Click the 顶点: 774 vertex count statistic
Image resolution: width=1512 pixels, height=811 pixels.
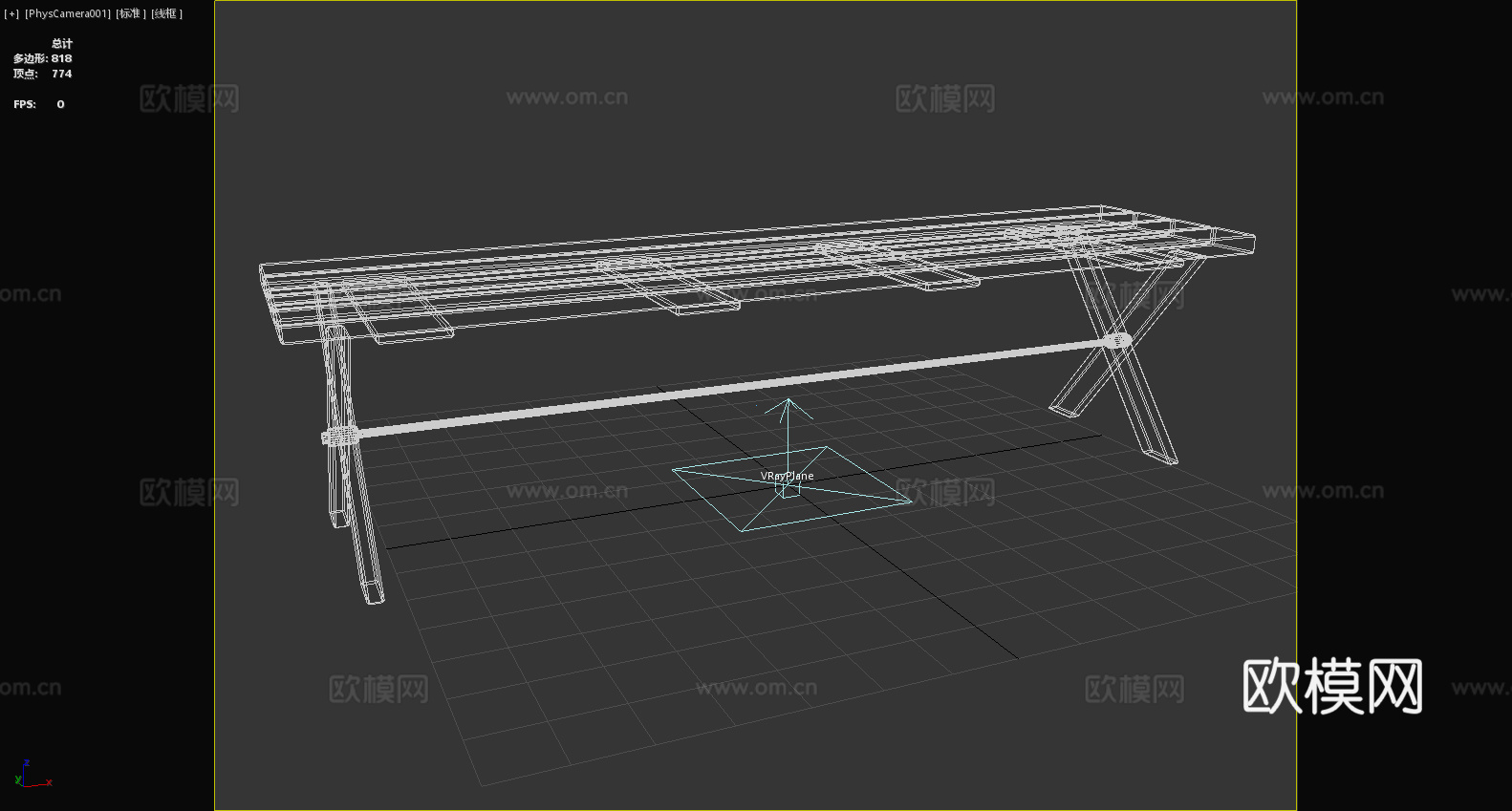[42, 74]
